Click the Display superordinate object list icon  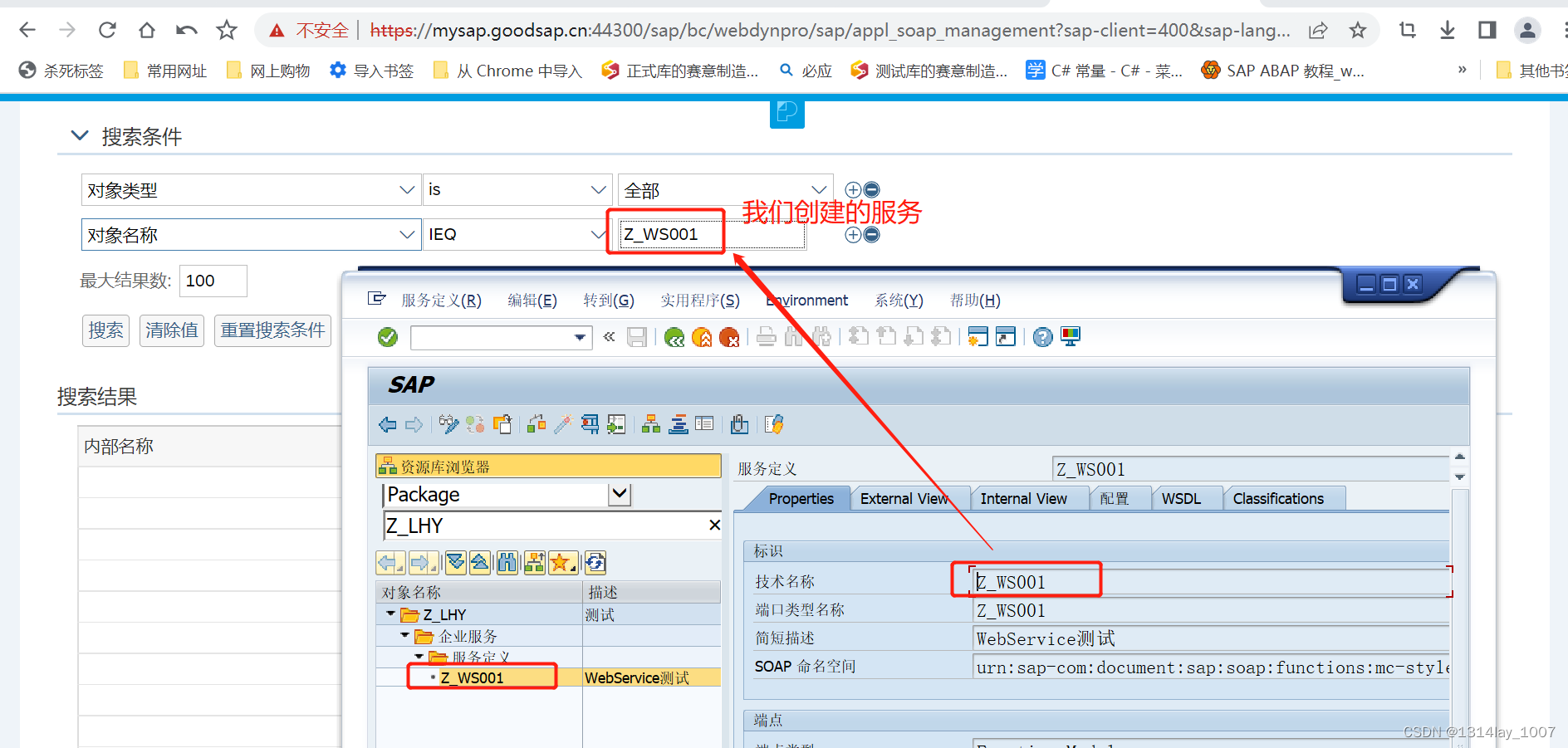535,563
